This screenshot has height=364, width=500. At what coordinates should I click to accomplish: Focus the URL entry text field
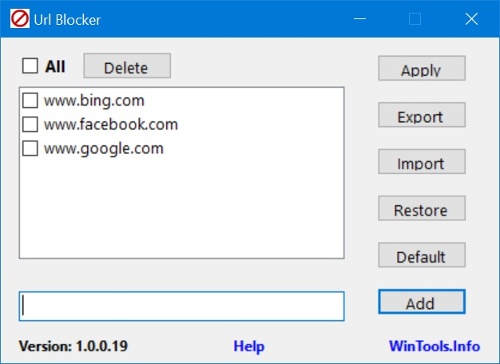(182, 306)
